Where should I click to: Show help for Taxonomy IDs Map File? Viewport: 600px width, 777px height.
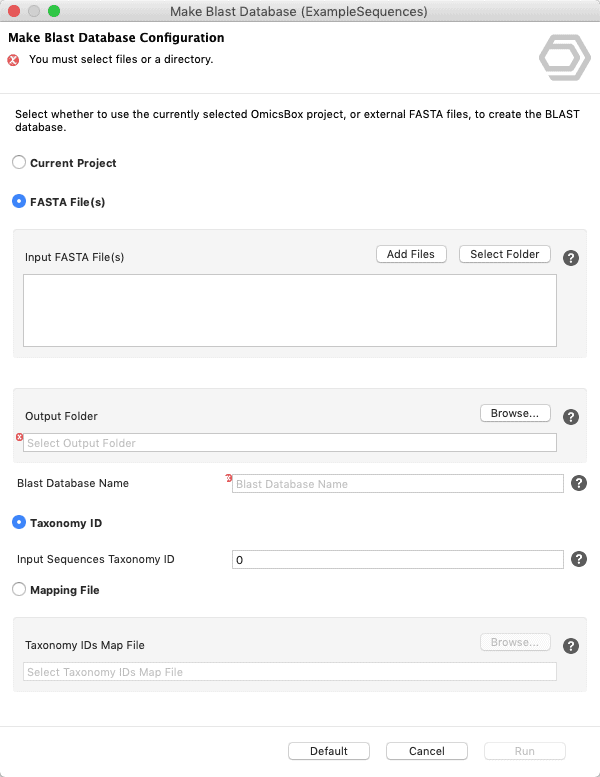coord(571,646)
